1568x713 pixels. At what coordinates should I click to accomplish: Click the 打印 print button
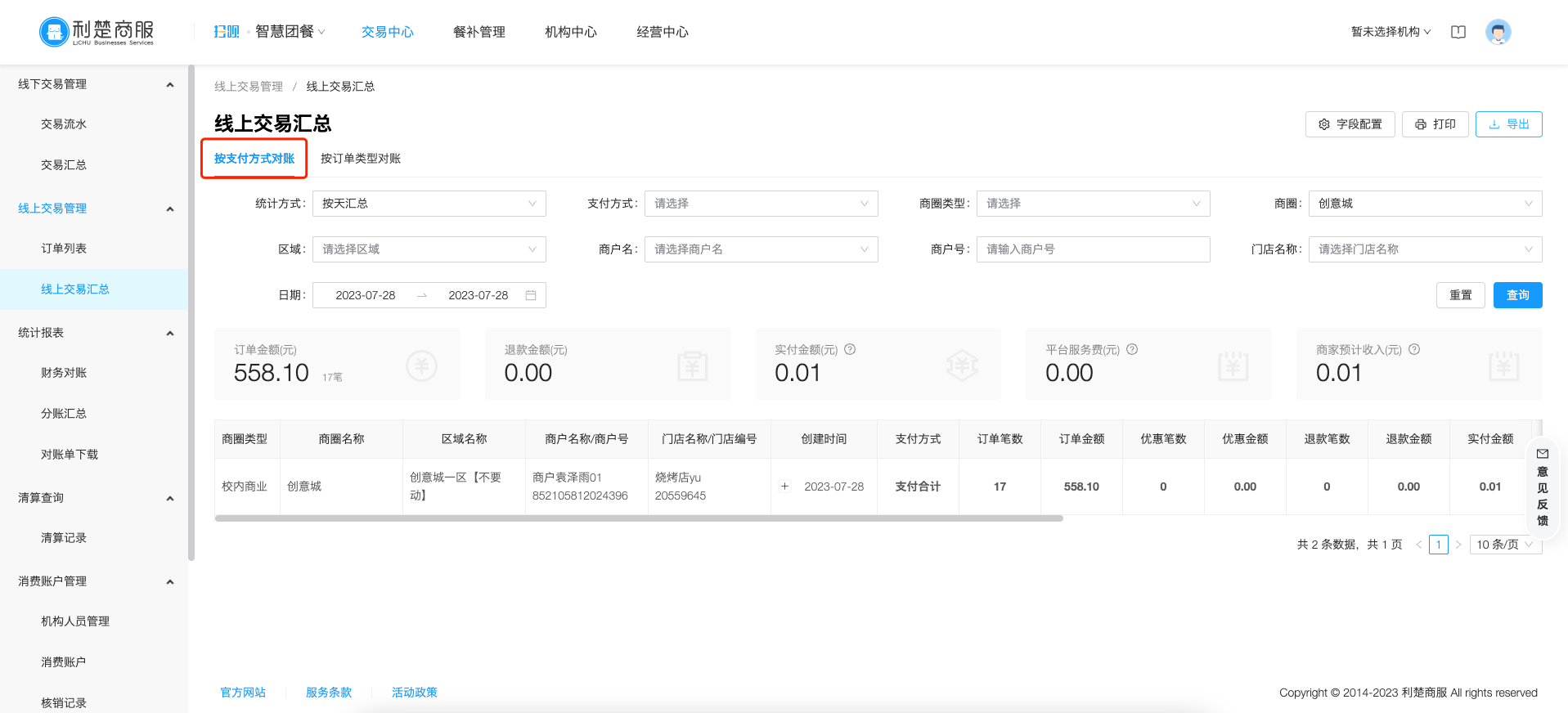point(1435,124)
